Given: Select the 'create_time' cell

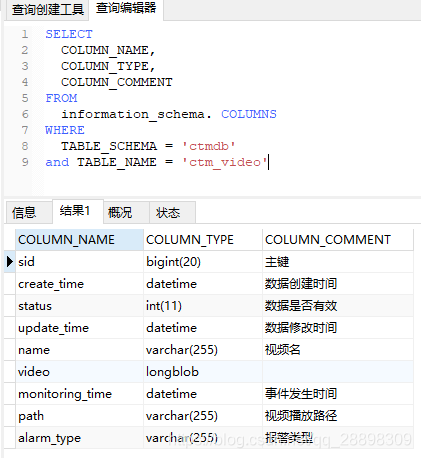Looking at the screenshot, I should click(x=80, y=284).
